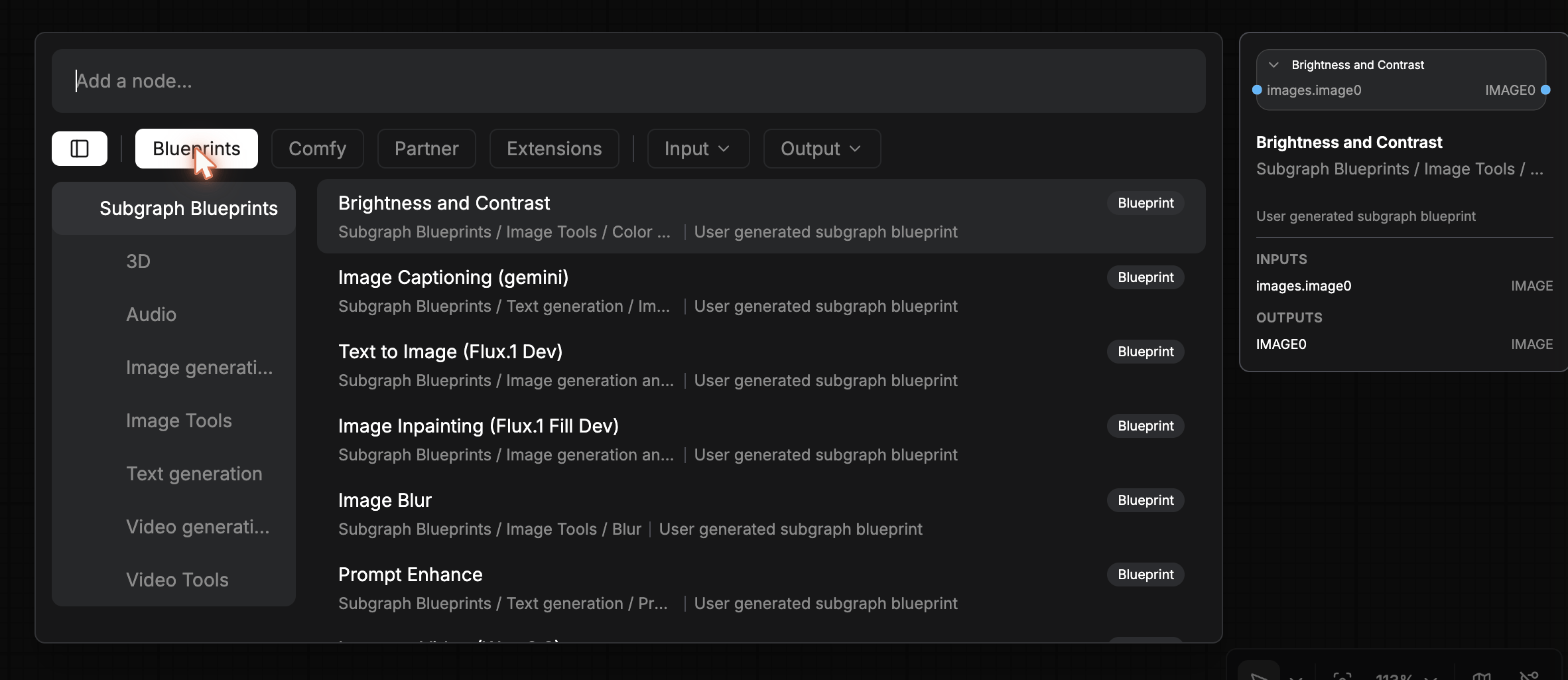Select the Video Tools category

[174, 580]
